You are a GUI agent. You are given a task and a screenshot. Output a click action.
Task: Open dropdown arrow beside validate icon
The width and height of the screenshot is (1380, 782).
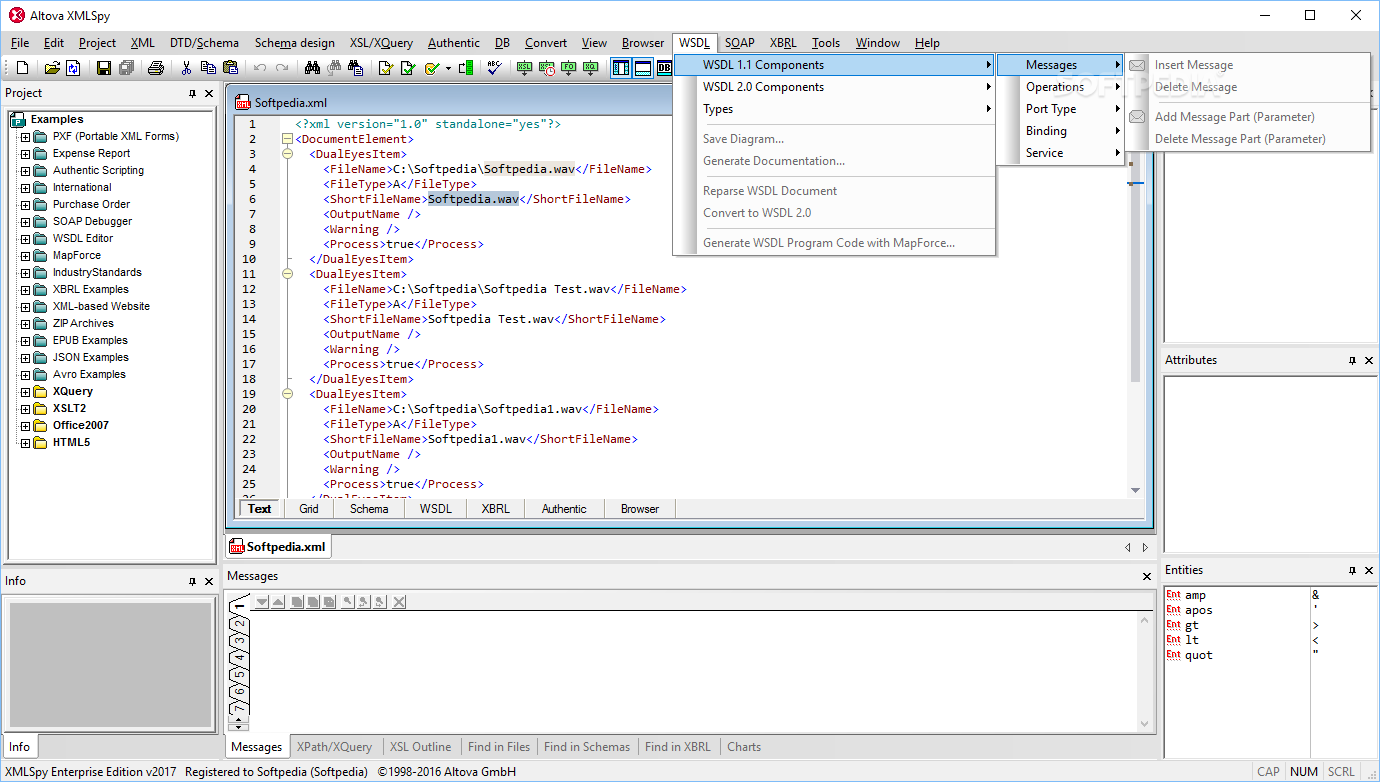[x=448, y=68]
